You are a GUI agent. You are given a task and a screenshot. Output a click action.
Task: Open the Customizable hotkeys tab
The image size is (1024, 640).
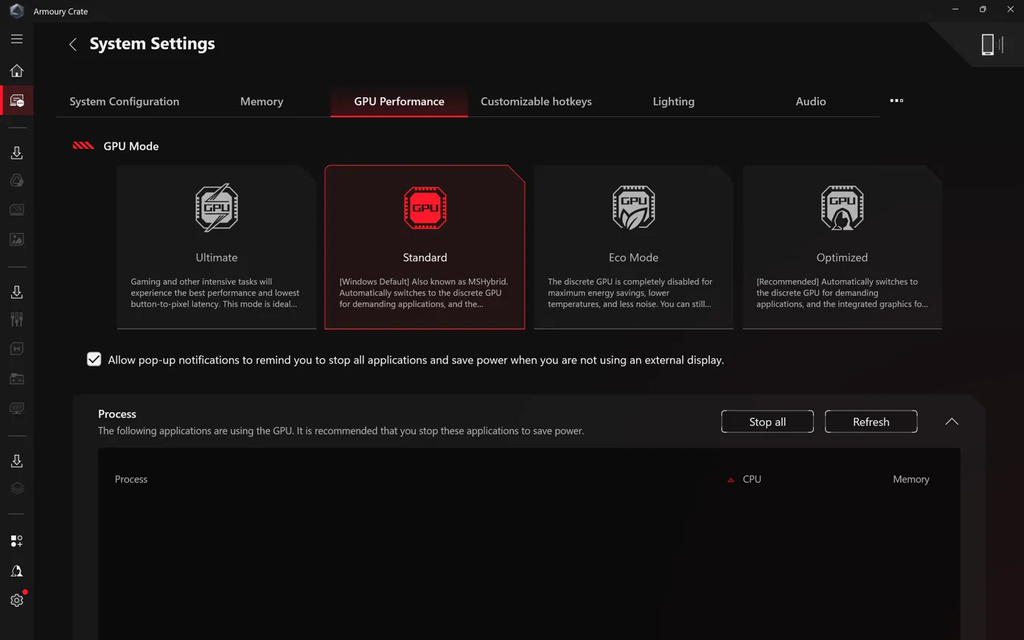[536, 101]
